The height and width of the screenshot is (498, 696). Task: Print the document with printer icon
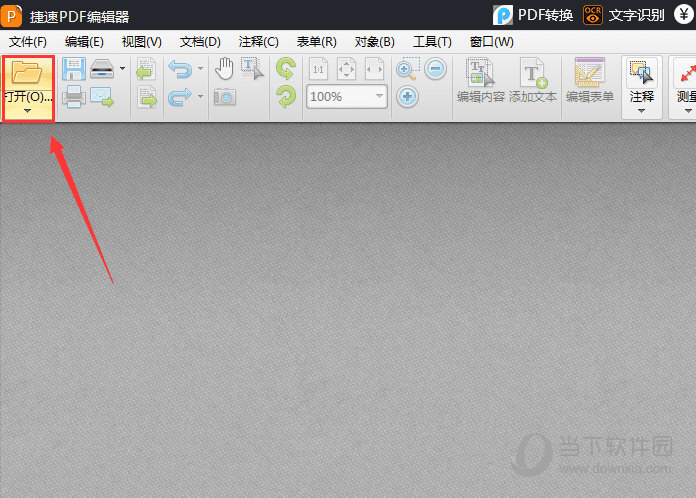74,96
